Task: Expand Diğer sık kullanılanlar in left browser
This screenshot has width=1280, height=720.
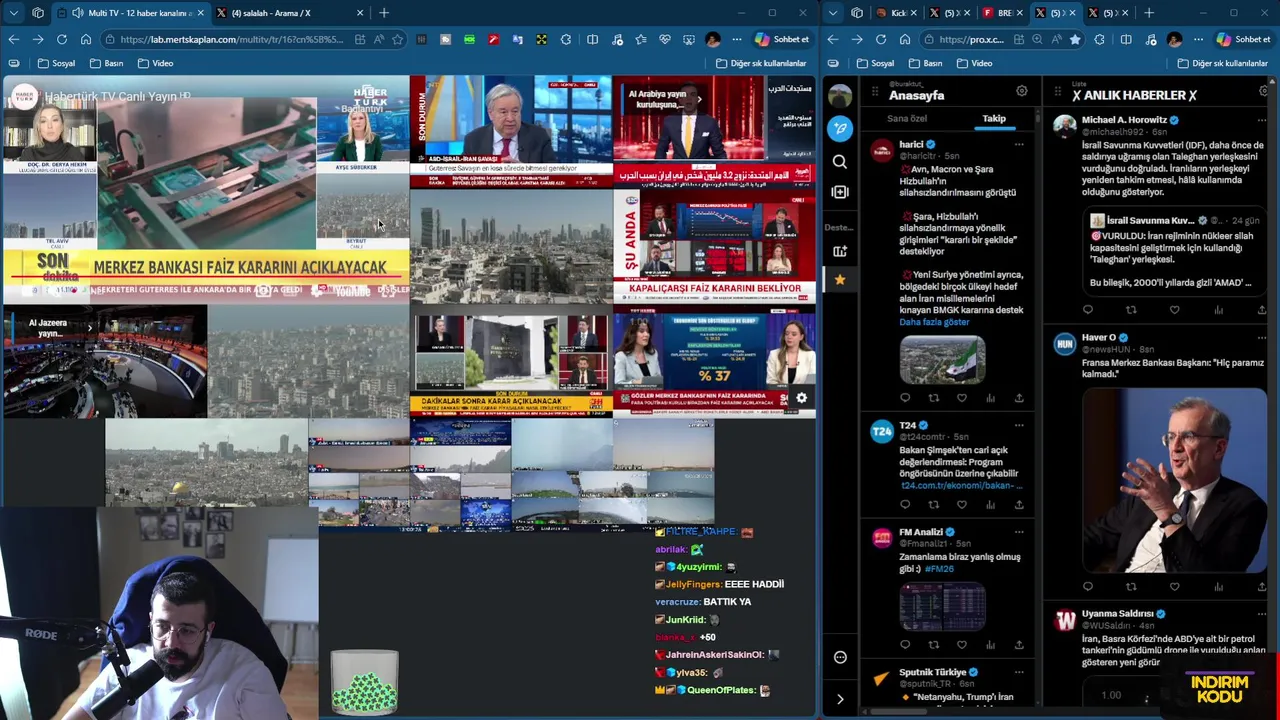Action: pyautogui.click(x=761, y=63)
